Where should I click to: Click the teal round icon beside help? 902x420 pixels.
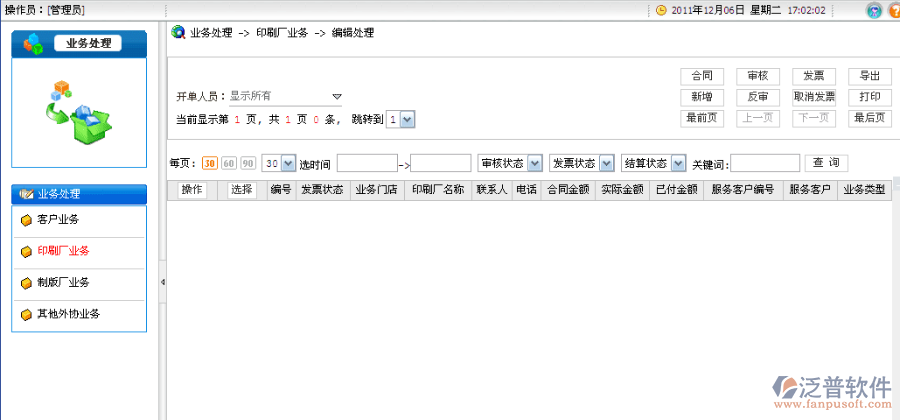pyautogui.click(x=873, y=10)
